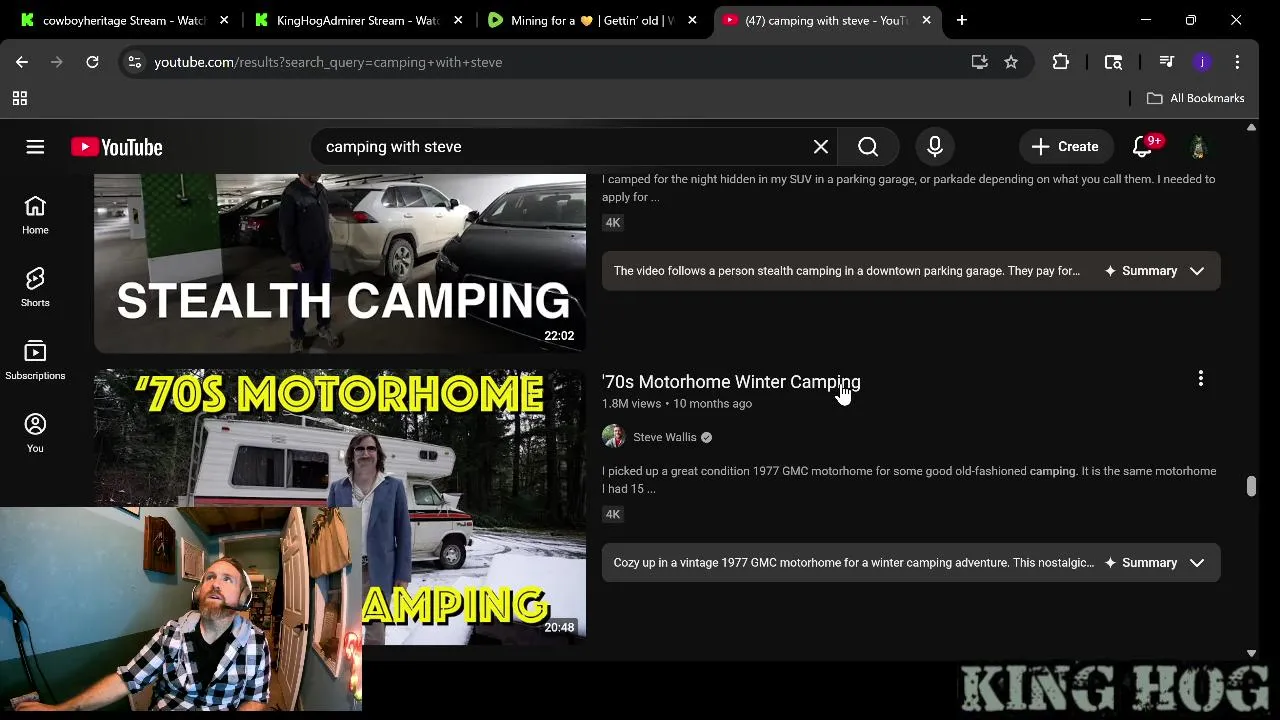
Task: Switch to cowboyheritage Stream tab
Action: (x=124, y=20)
